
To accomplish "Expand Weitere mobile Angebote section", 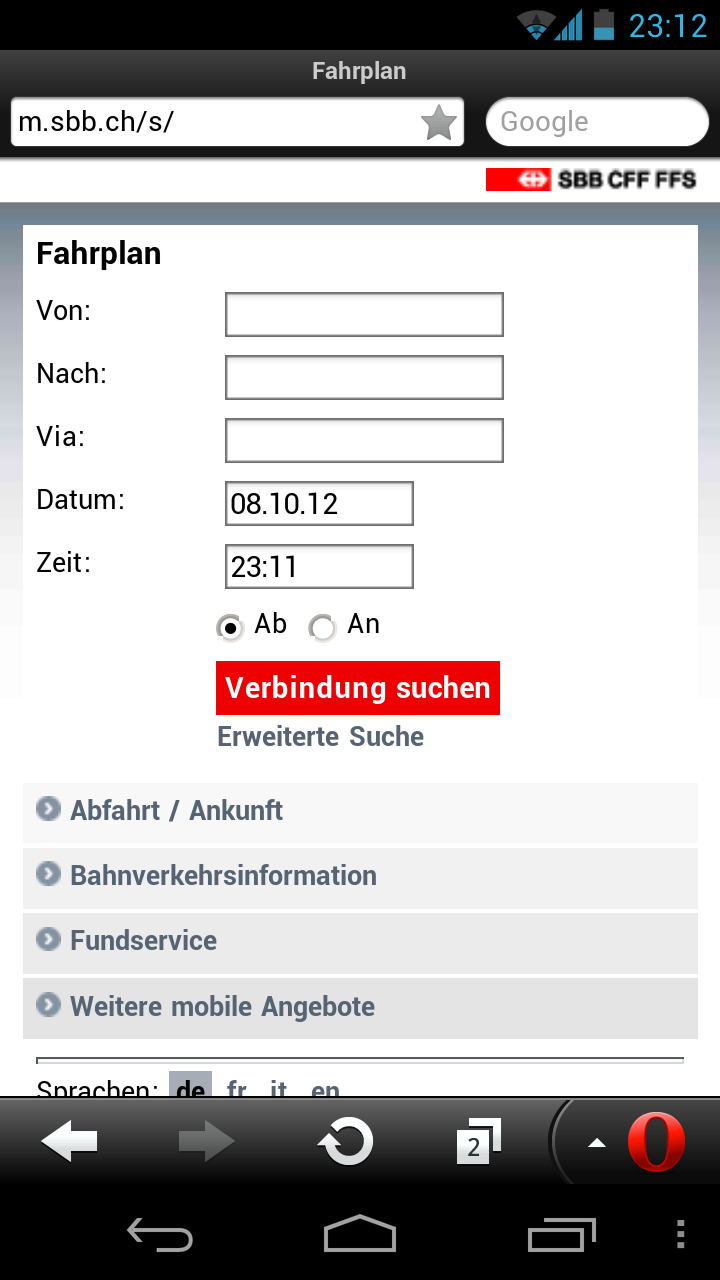I will [x=222, y=1006].
